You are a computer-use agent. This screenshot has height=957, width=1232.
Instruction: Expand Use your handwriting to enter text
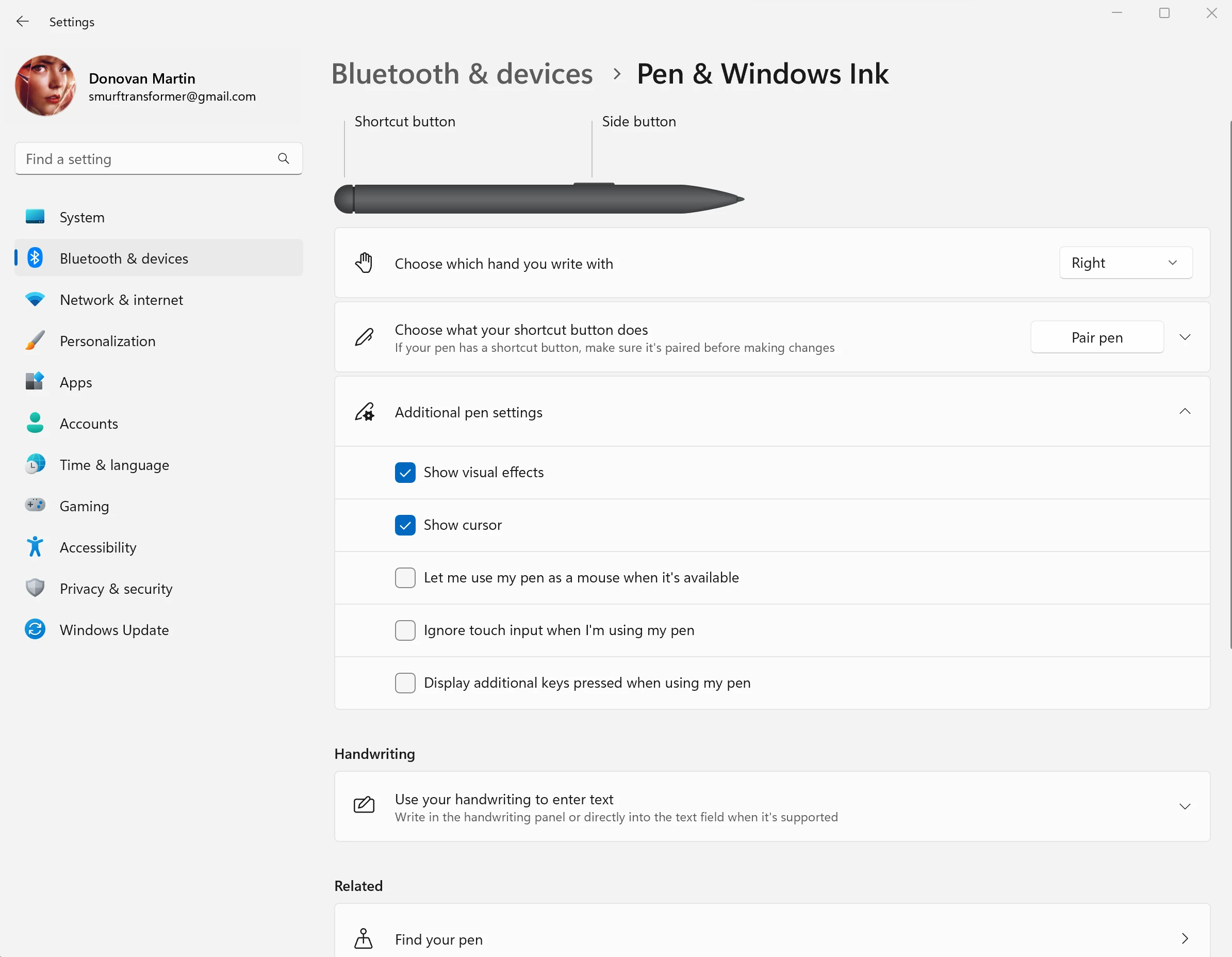[1185, 806]
